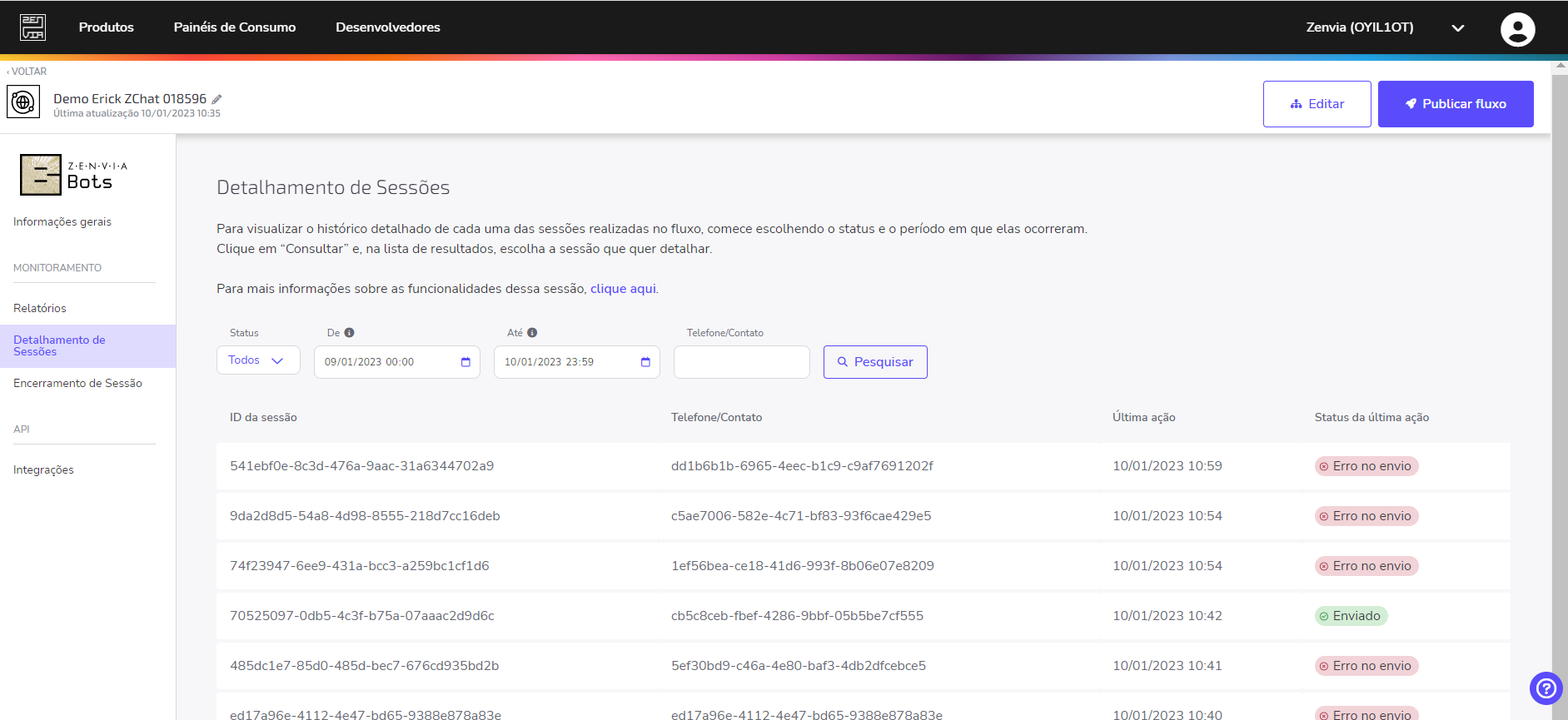The height and width of the screenshot is (720, 1568).
Task: Open the user profile avatar icon
Action: tap(1517, 29)
